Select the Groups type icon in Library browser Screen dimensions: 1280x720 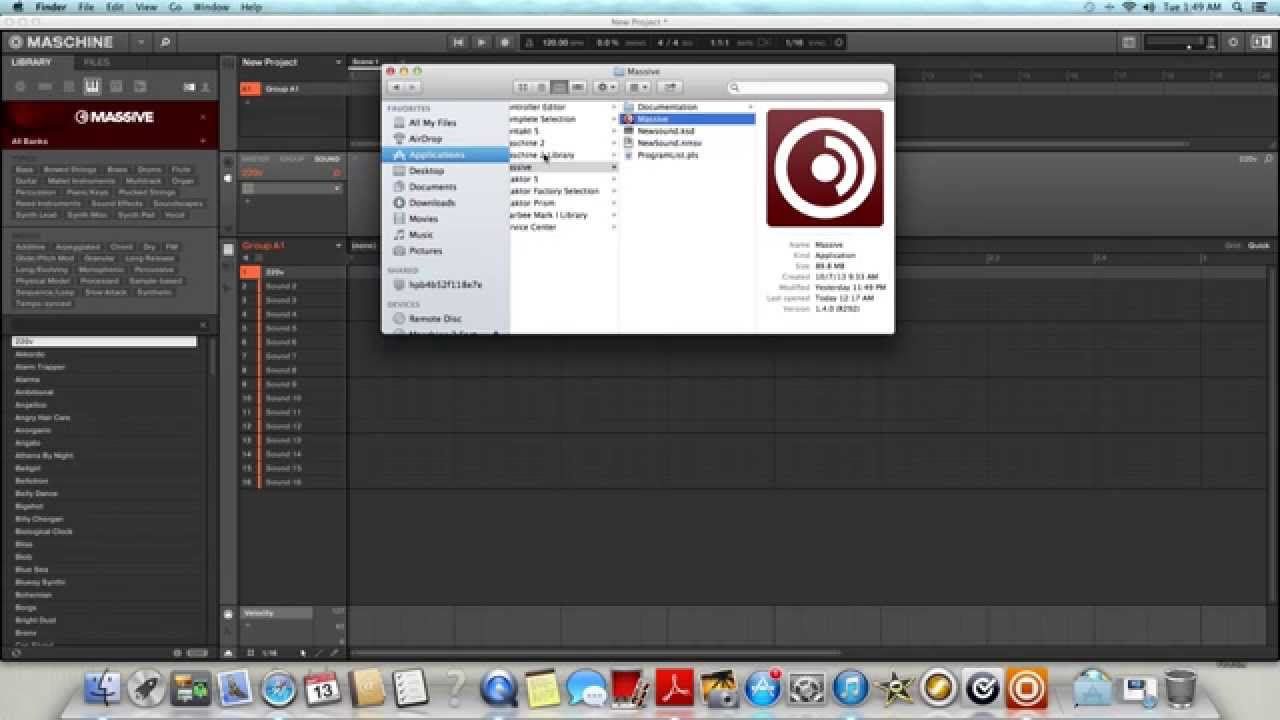[x=44, y=87]
